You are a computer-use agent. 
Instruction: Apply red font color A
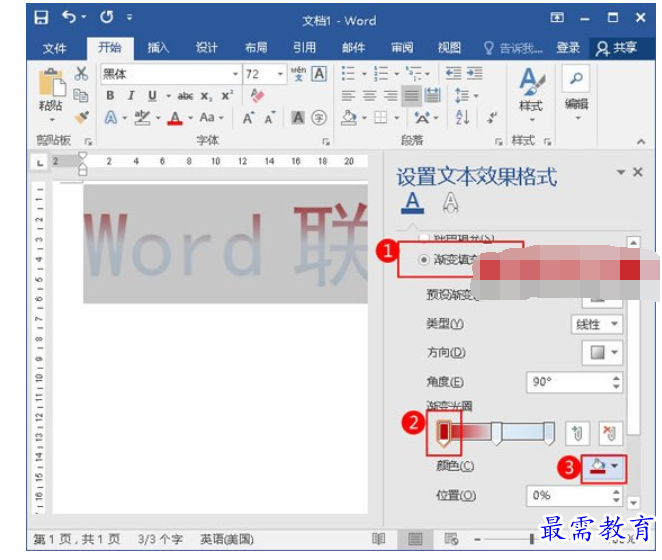coord(175,118)
